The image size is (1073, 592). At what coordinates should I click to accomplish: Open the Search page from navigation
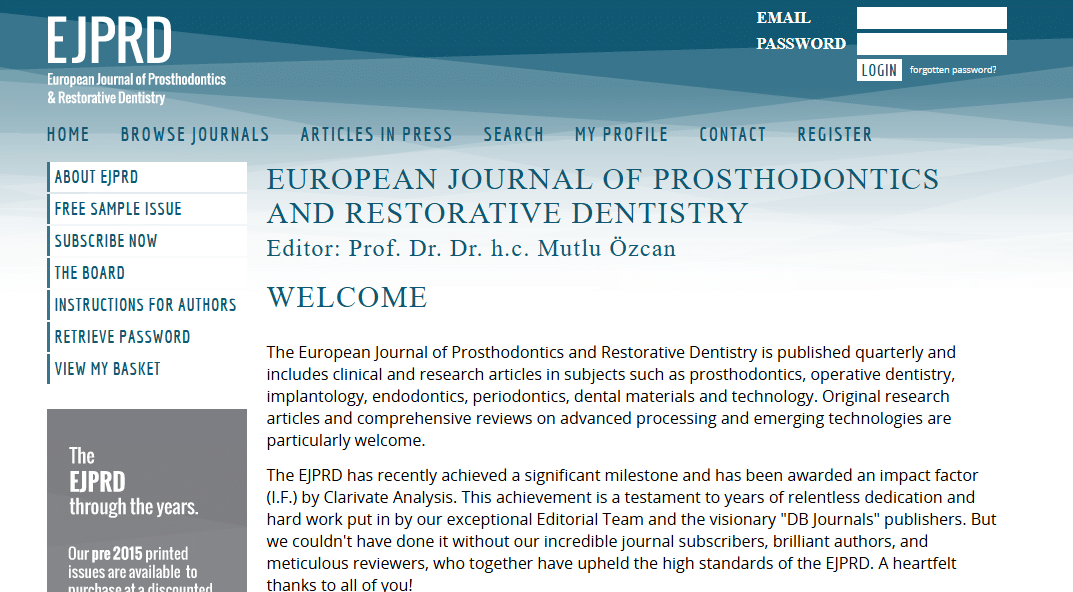click(x=514, y=134)
